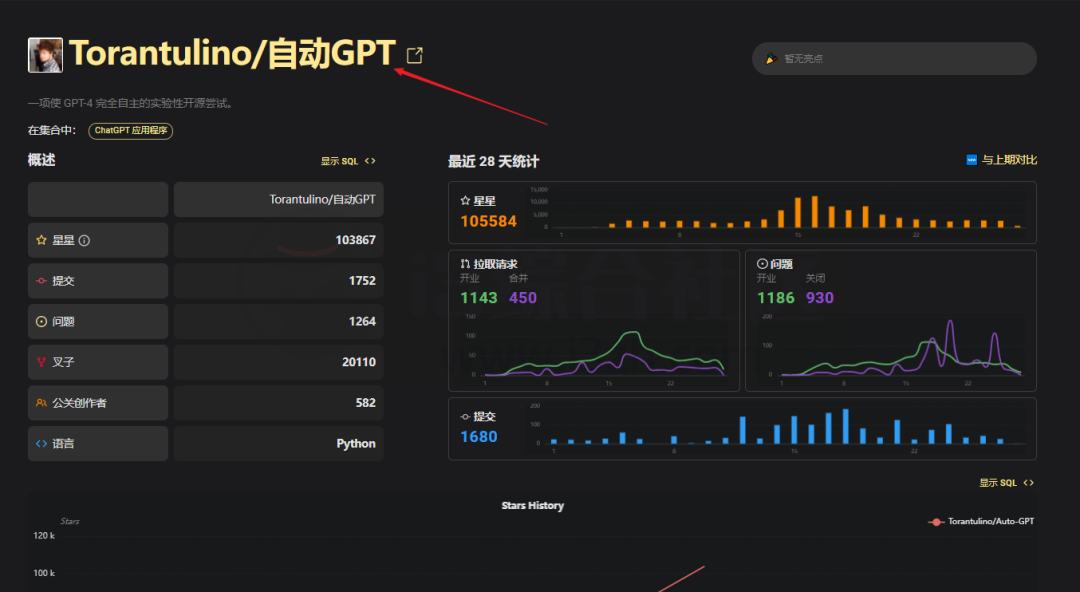Click the star icon in the 星星 overview row
This screenshot has height=592, width=1080.
(x=41, y=240)
